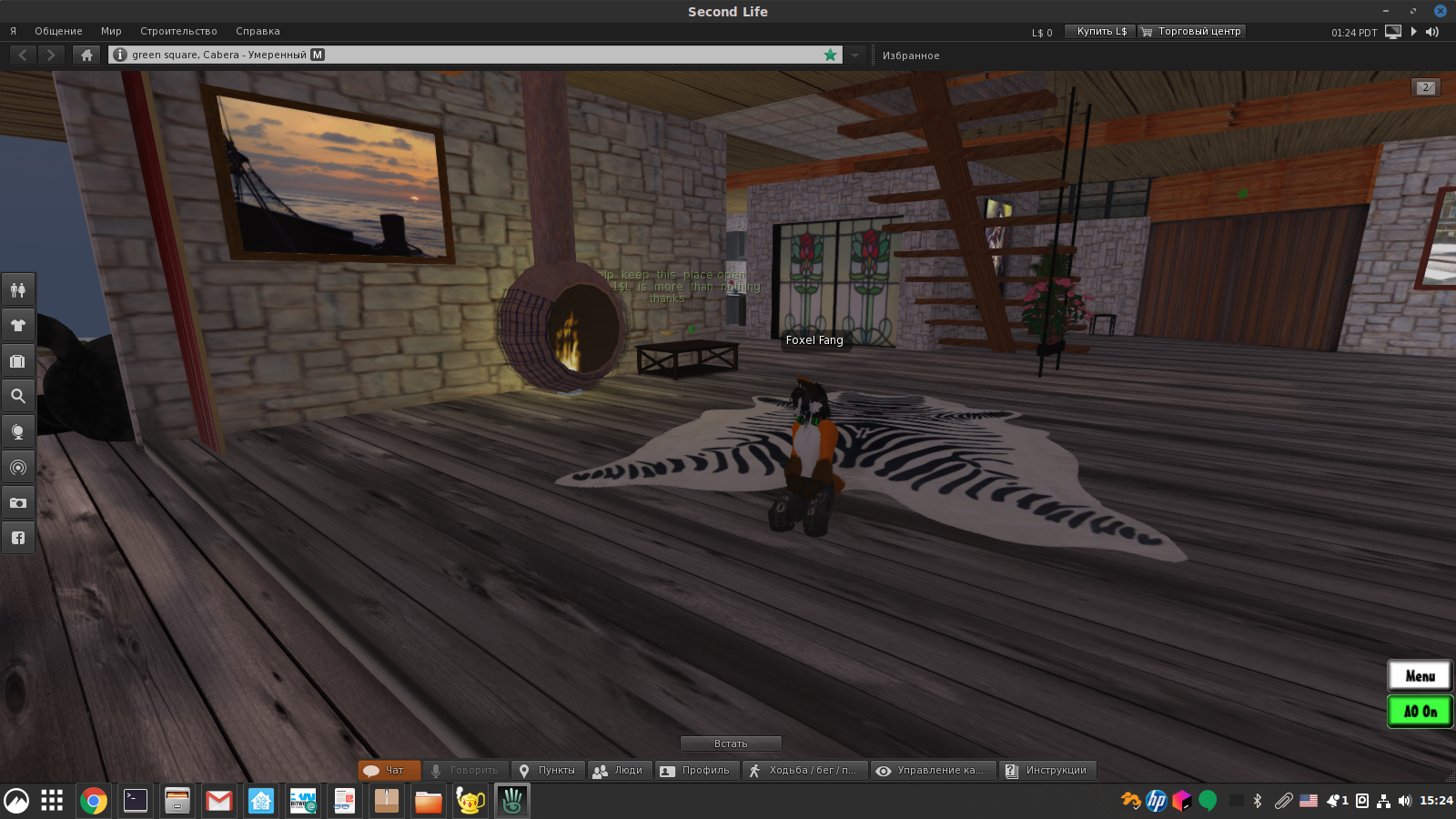Toggle master volume speaker icon
Screen dimensions: 1456x819
point(1432,32)
